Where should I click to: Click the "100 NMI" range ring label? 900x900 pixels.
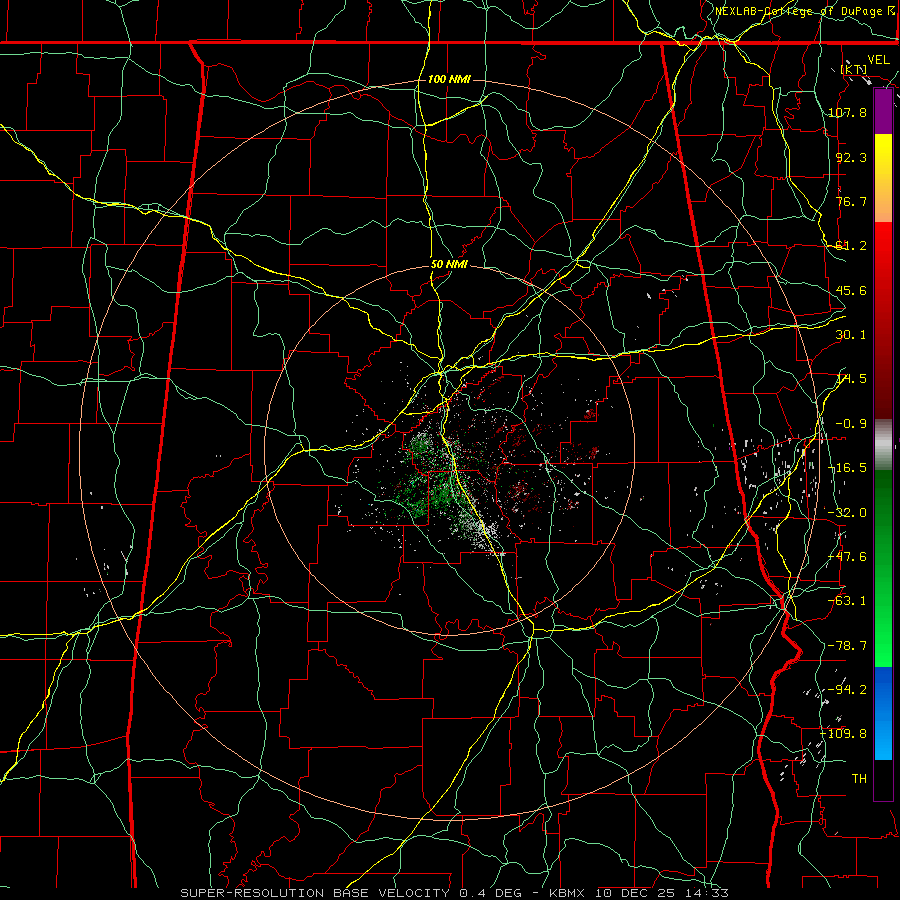pos(449,79)
